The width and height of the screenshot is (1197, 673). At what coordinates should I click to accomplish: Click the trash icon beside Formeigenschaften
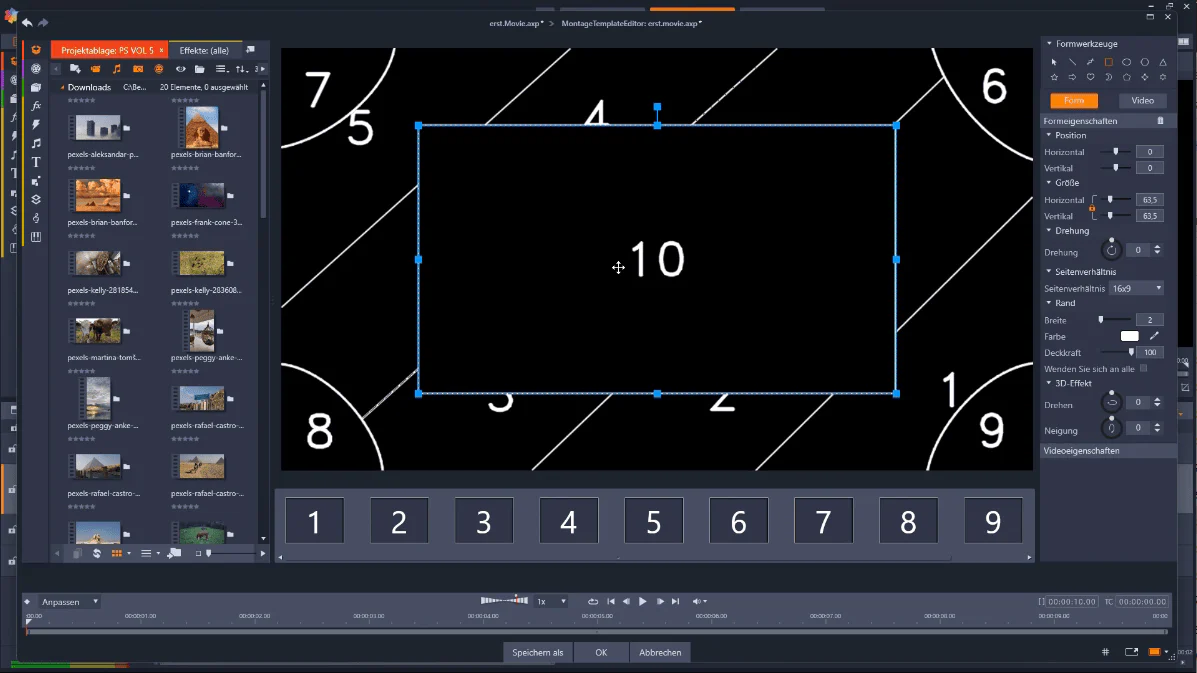pyautogui.click(x=1160, y=121)
